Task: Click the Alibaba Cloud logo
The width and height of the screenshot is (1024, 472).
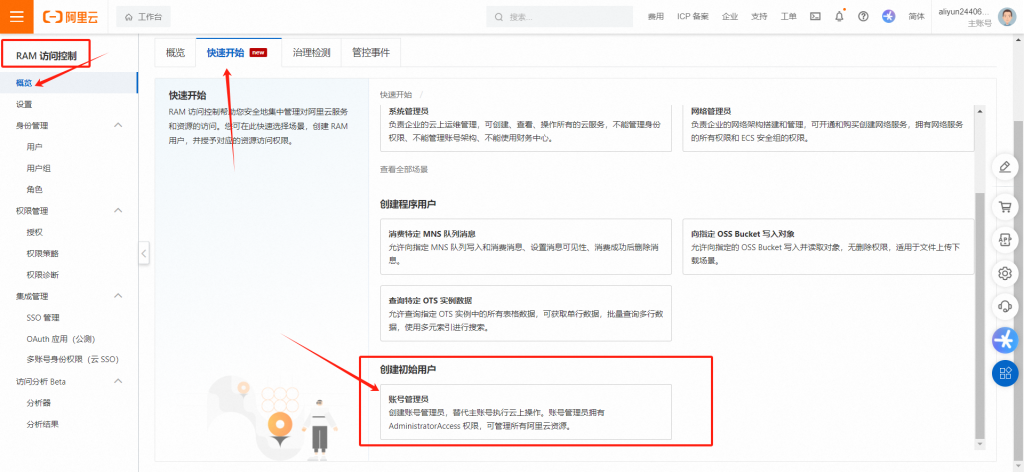Action: pyautogui.click(x=70, y=17)
